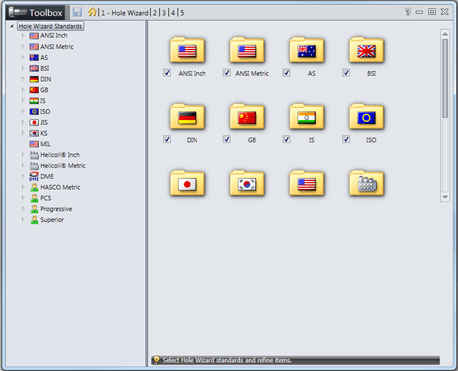Uncheck the ANSI Inch checkbox
This screenshot has width=458, height=371.
(x=167, y=73)
